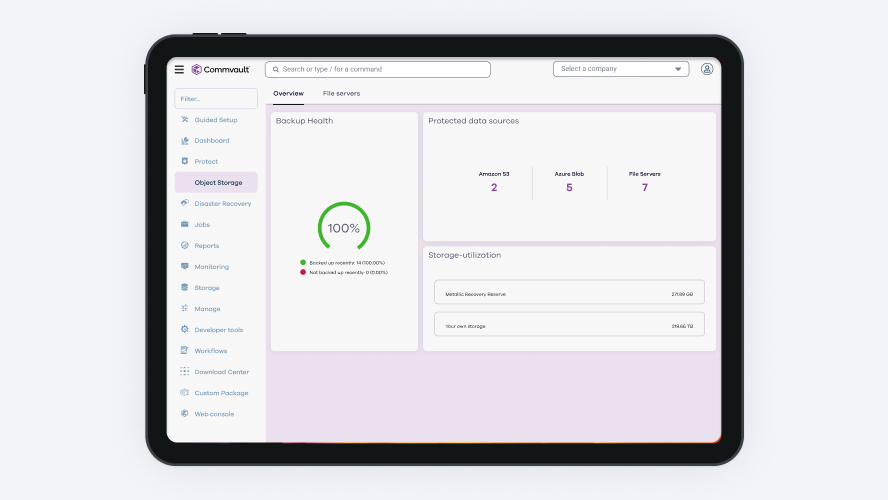
Task: Switch to the Overview tab
Action: (288, 93)
